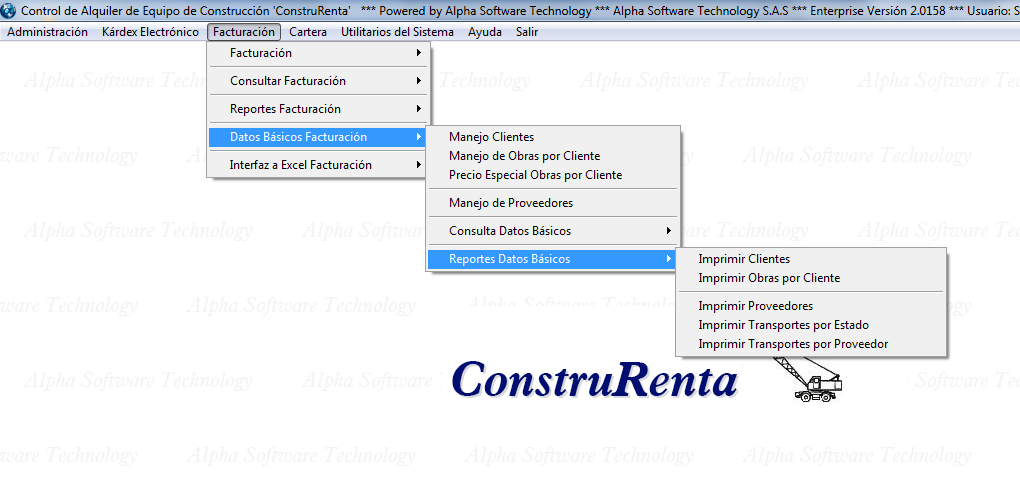Screen dimensions: 1020x500
Task: Click Imprimir Clientes
Action: pyautogui.click(x=744, y=259)
